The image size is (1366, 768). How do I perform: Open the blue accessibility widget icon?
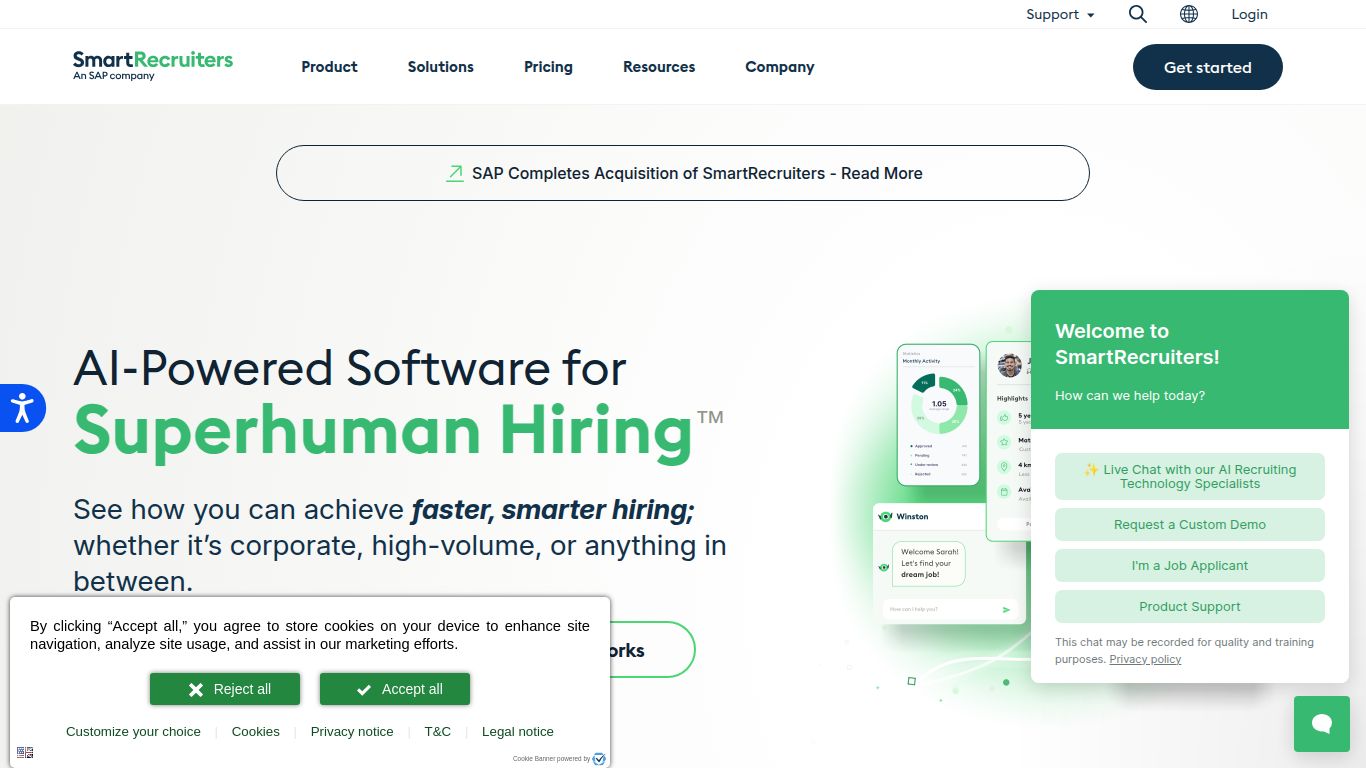tap(24, 408)
